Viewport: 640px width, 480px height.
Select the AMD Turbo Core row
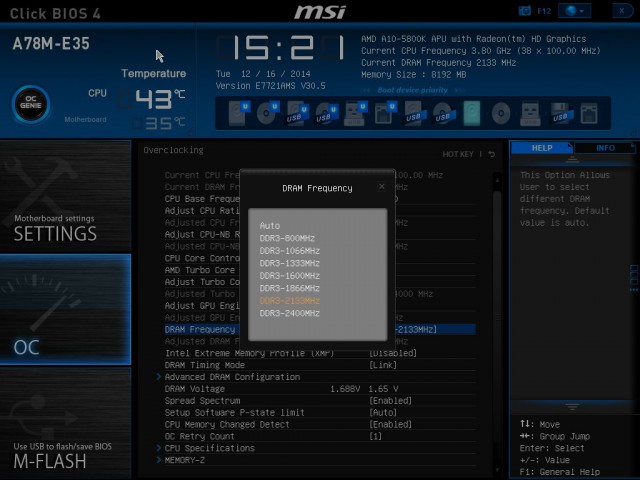coord(320,270)
